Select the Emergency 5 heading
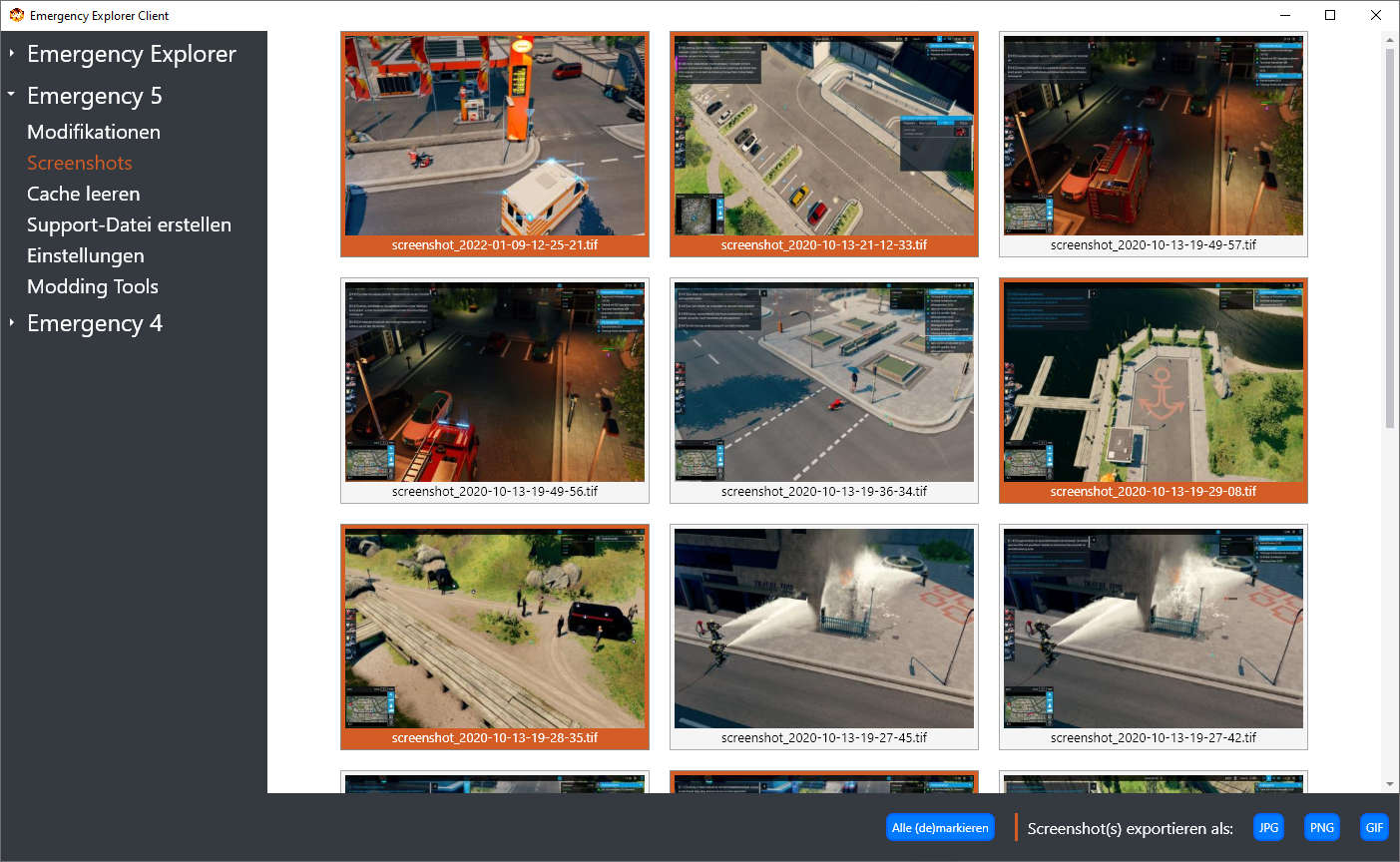The width and height of the screenshot is (1400, 862). click(x=95, y=96)
